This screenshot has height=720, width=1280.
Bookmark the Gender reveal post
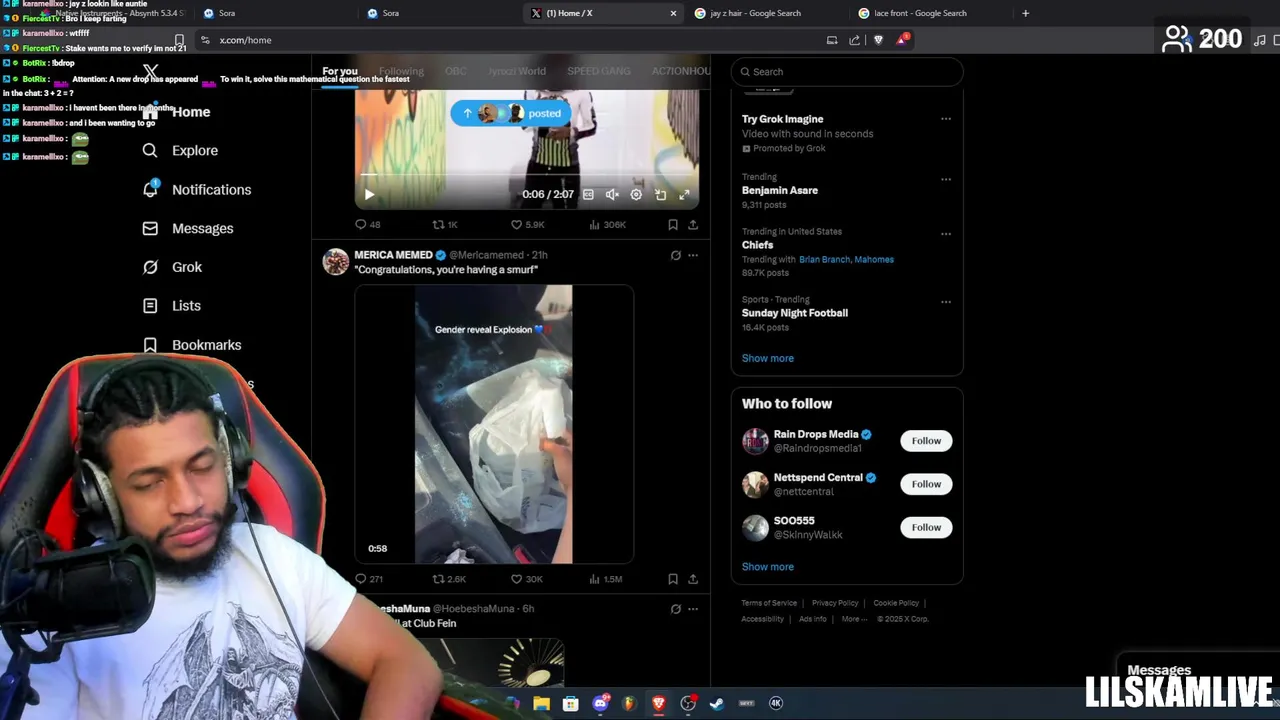(x=673, y=578)
